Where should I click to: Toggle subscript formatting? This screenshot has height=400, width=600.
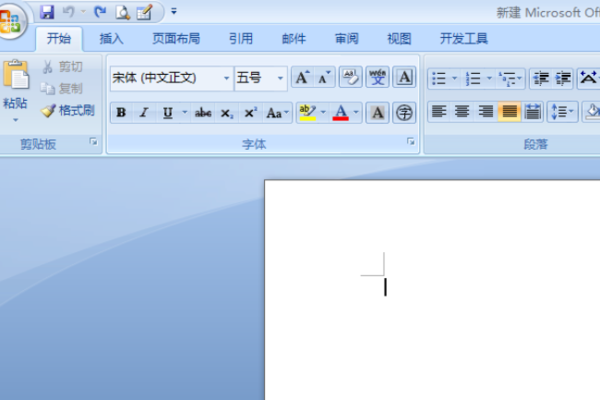[x=227, y=113]
